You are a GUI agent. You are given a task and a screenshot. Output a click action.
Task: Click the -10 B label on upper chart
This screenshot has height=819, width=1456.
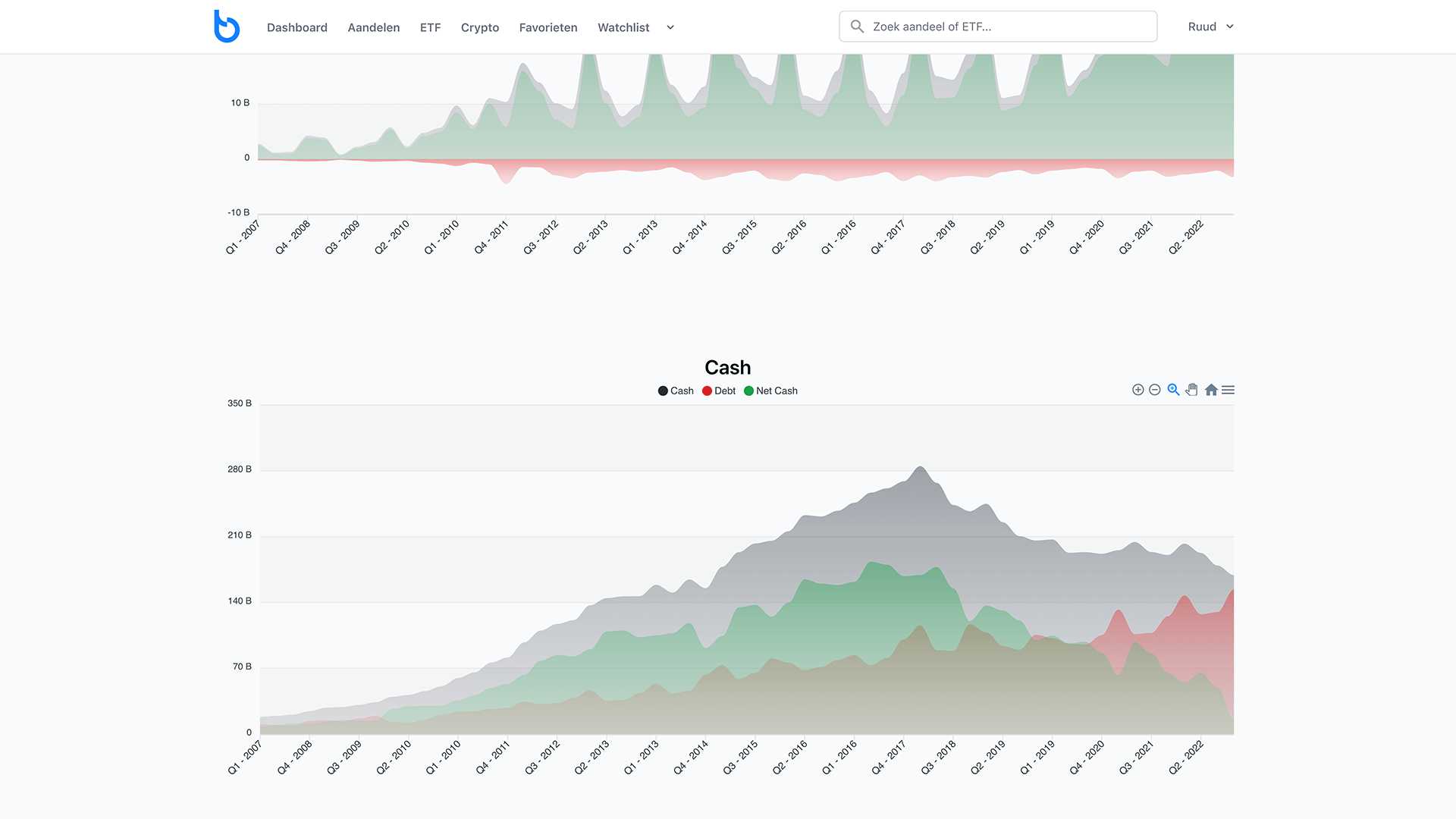(239, 212)
